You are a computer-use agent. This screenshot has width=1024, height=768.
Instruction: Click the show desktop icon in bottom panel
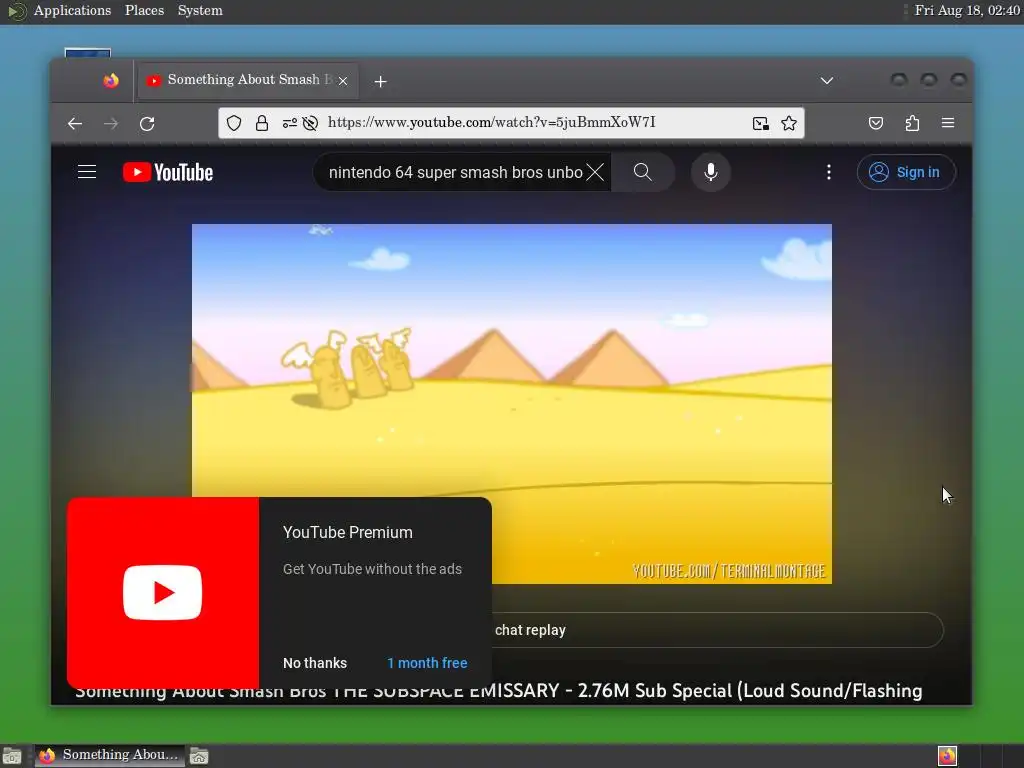pyautogui.click(x=12, y=756)
